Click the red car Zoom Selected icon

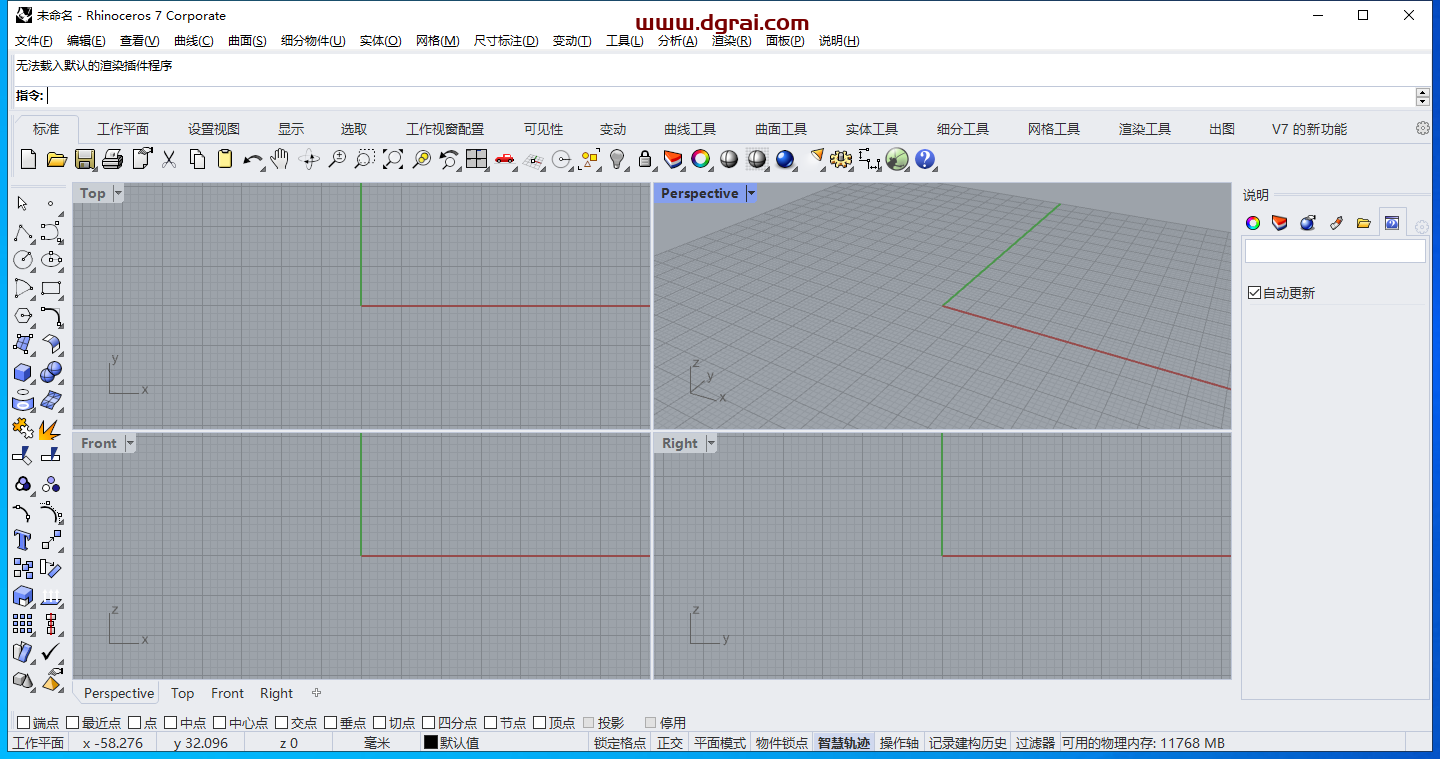(504, 159)
